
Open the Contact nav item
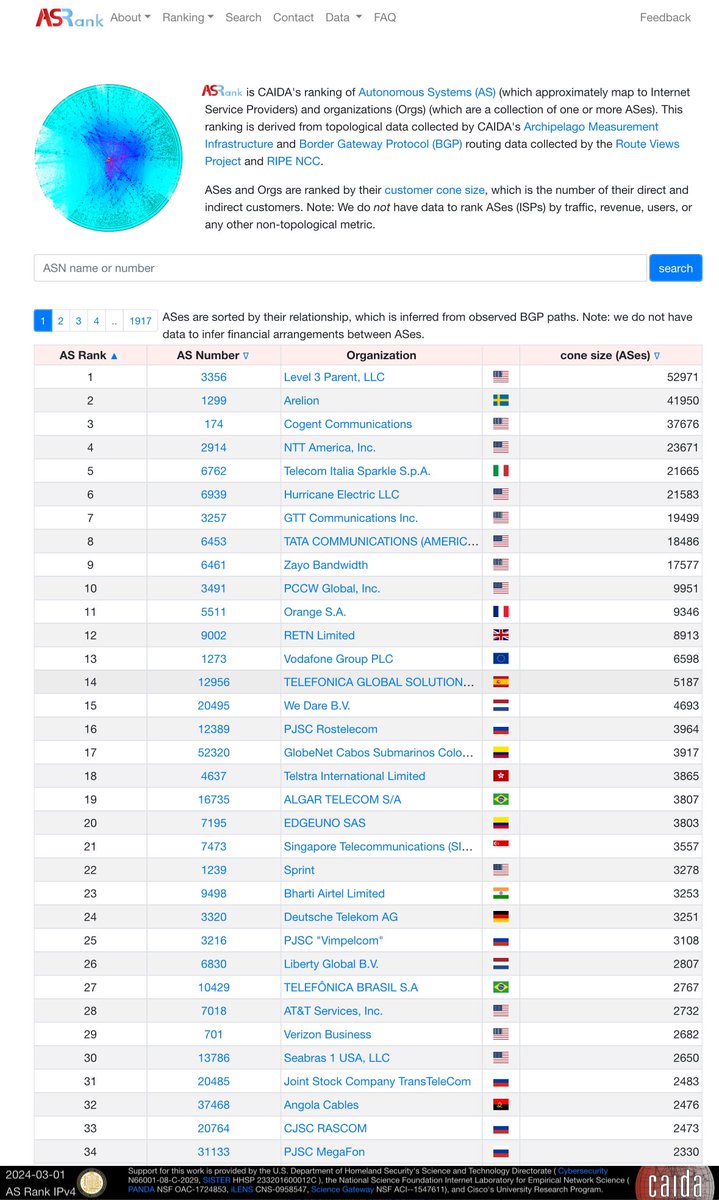tap(293, 17)
